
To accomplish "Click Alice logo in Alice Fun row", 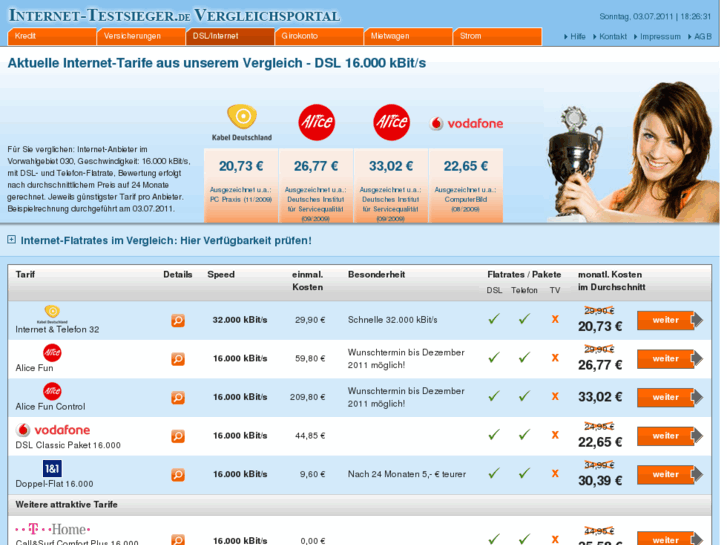I will [x=52, y=353].
